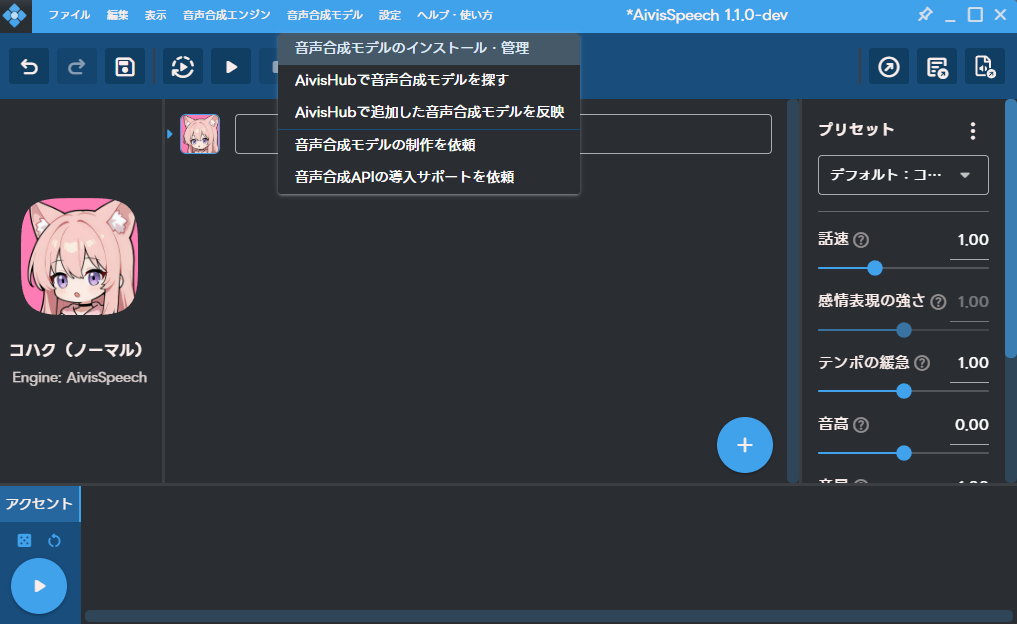Play audio from the top toolbar
The width and height of the screenshot is (1017, 624).
[231, 66]
